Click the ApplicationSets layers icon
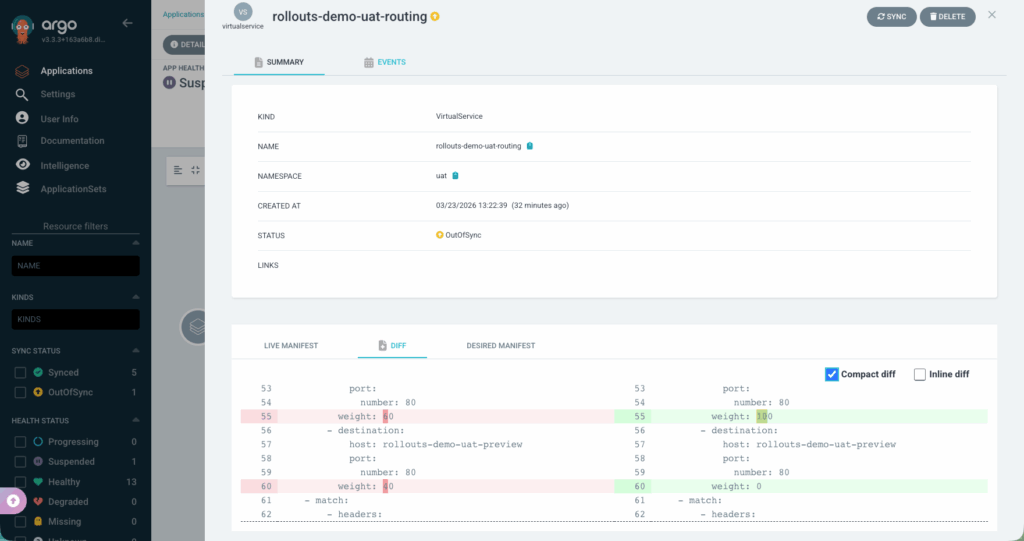The height and width of the screenshot is (541, 1024). [x=22, y=188]
